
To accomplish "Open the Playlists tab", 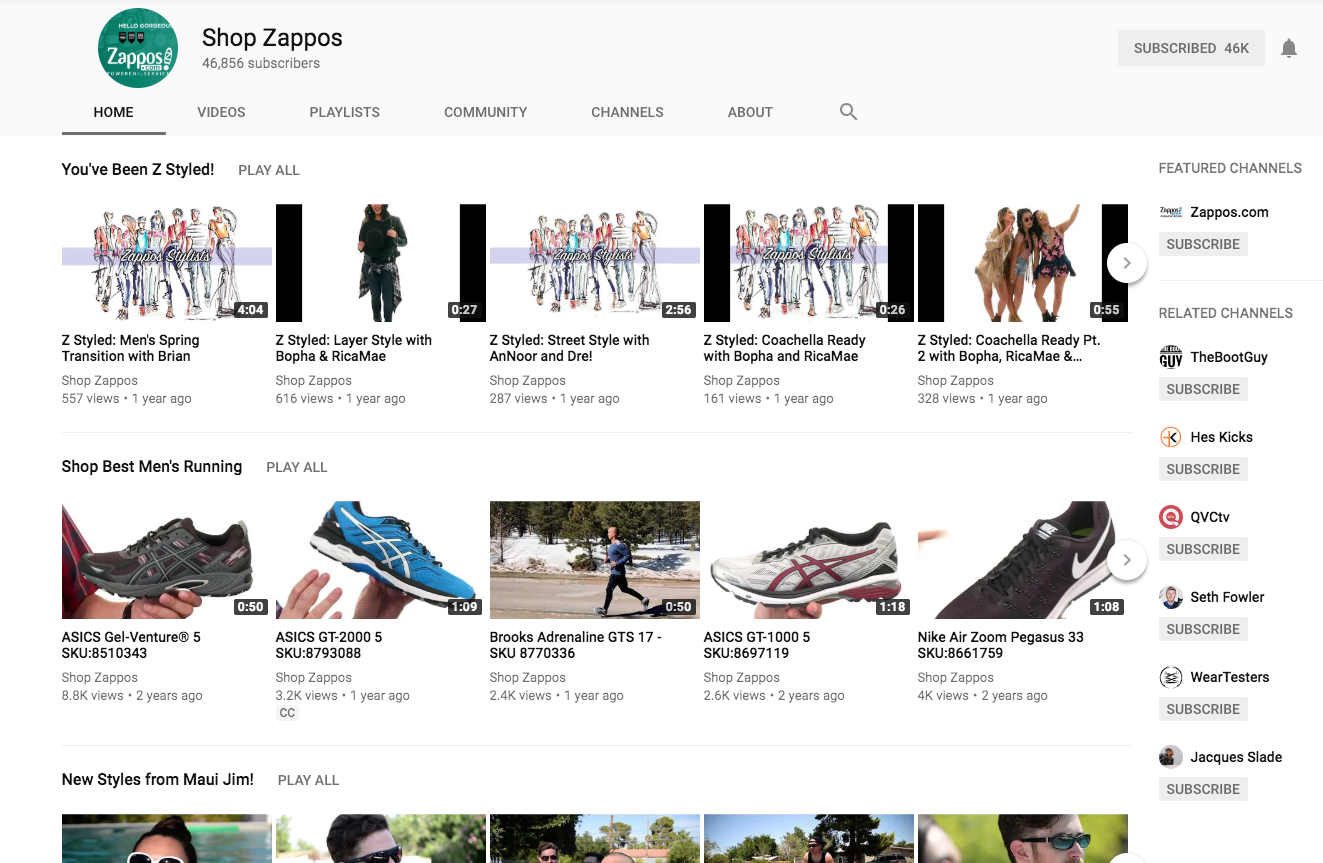I will 345,112.
